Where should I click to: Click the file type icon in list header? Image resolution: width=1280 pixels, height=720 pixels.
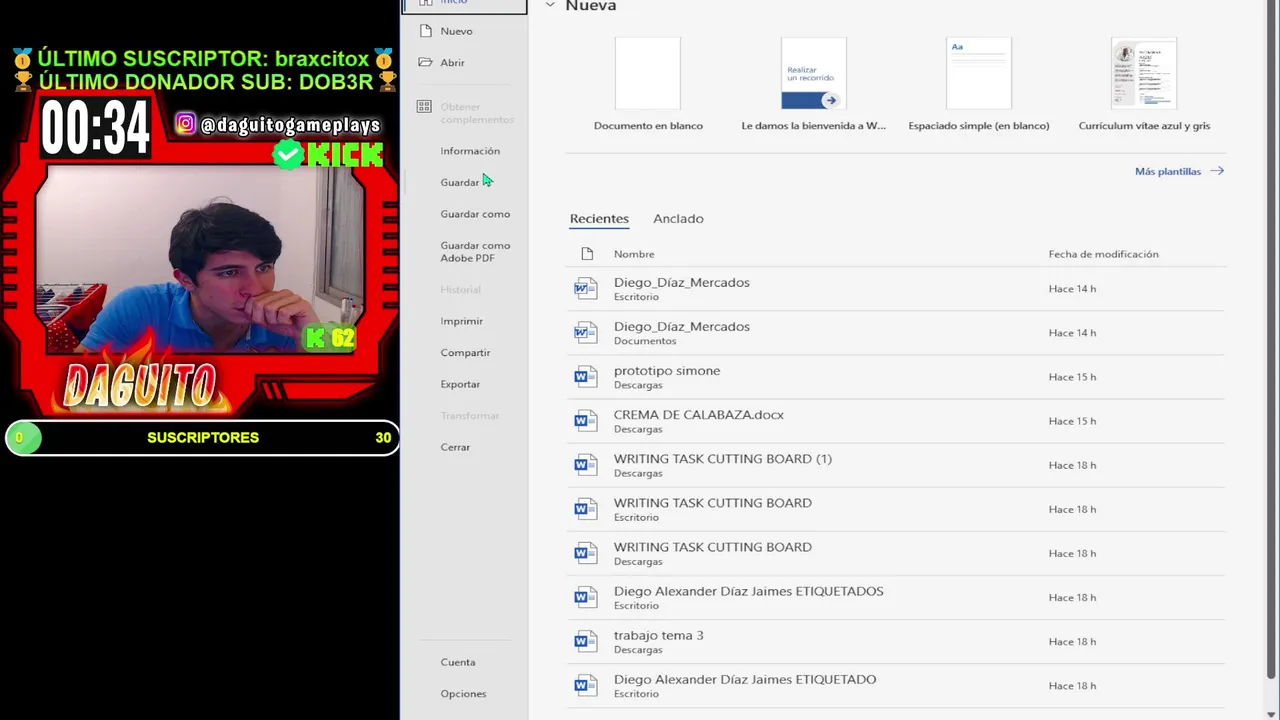[x=587, y=254]
